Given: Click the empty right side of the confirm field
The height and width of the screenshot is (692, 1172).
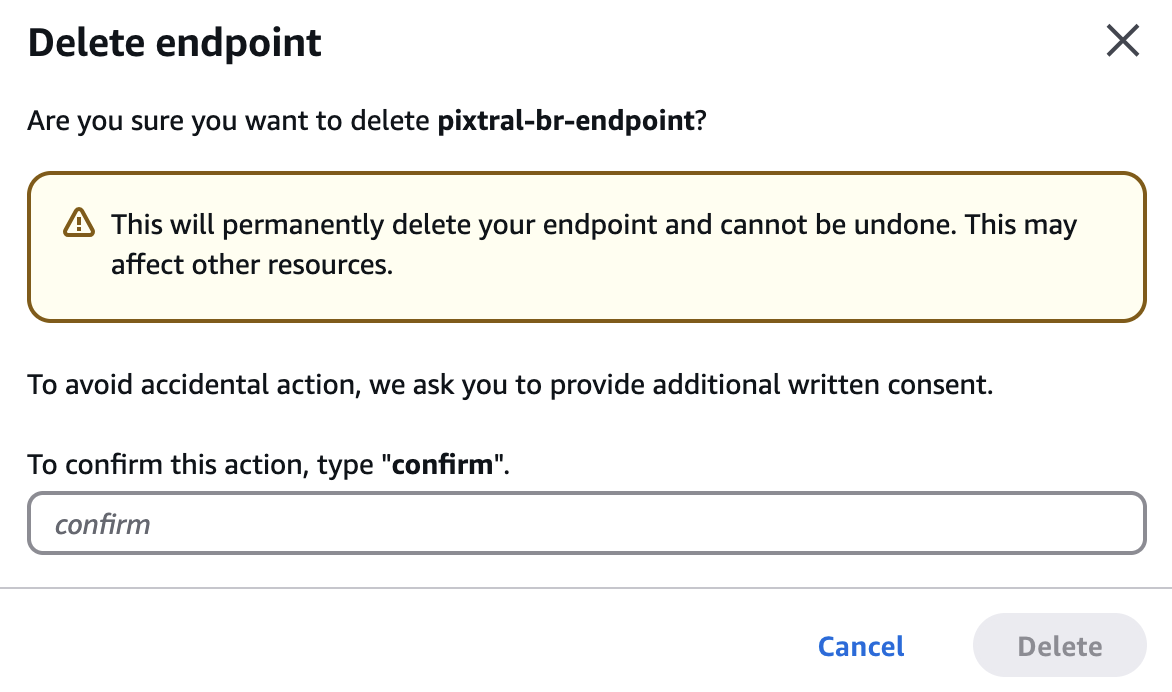Looking at the screenshot, I should point(900,523).
